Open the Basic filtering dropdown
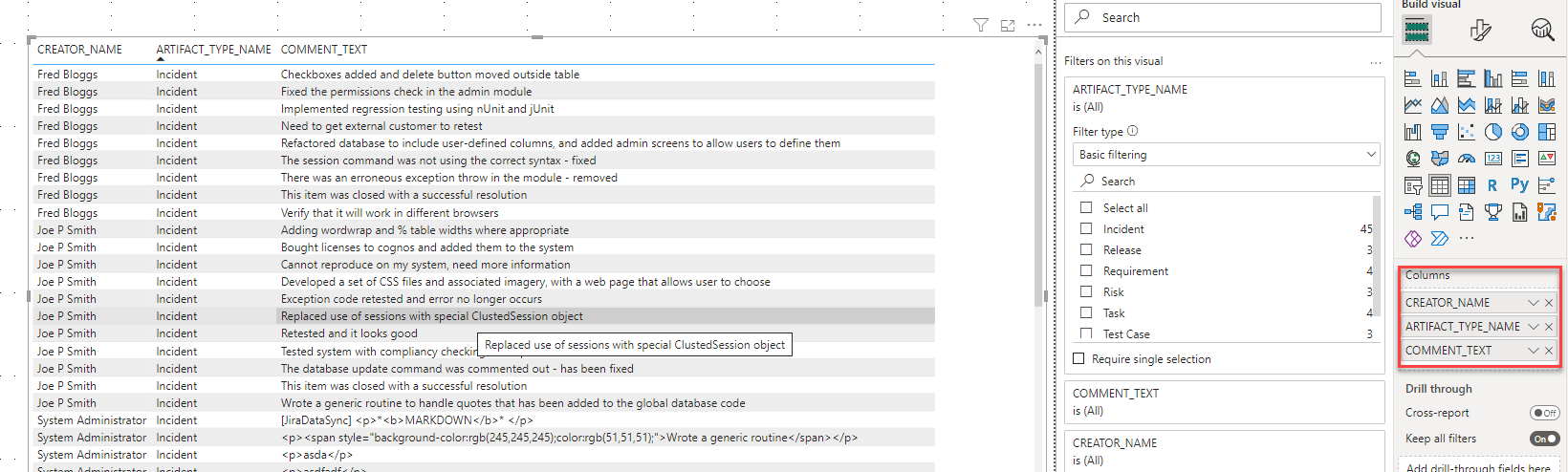The width and height of the screenshot is (1568, 472). pyautogui.click(x=1227, y=155)
